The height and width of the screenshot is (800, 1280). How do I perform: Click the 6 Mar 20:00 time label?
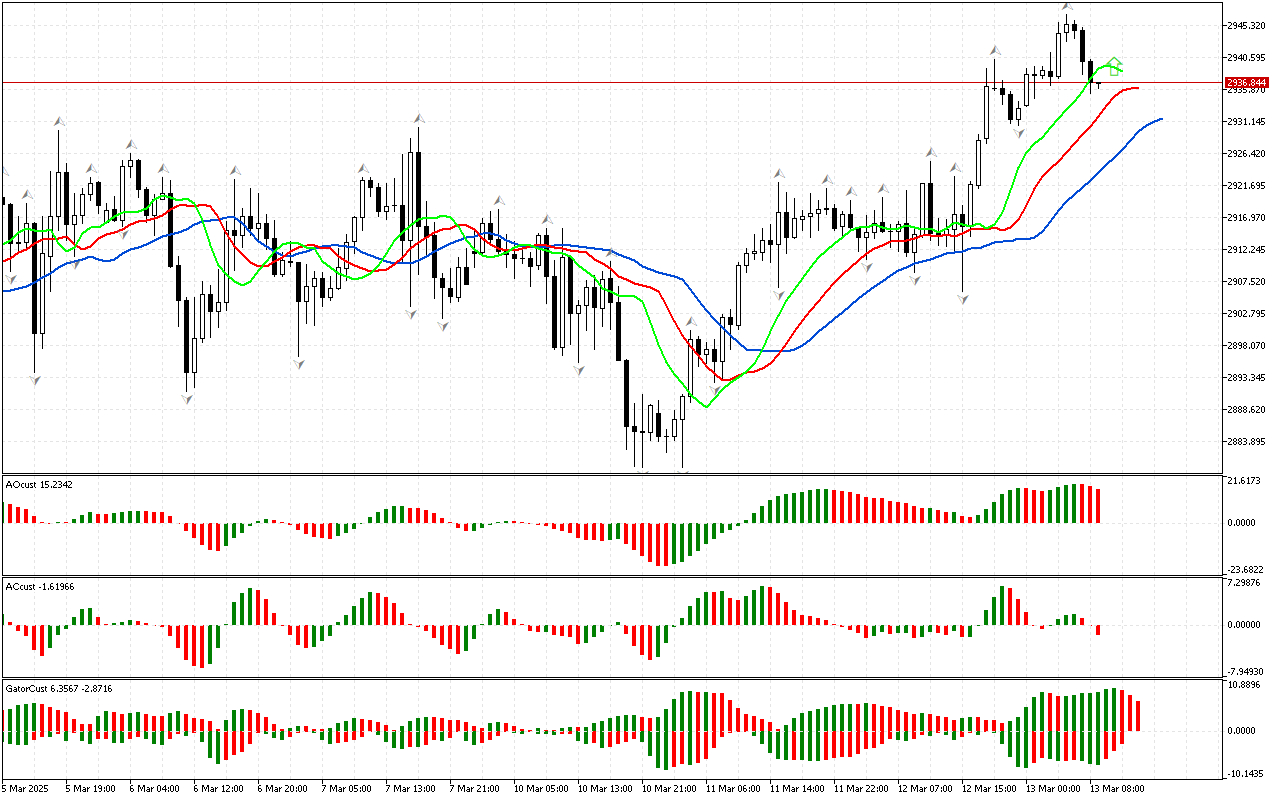[282, 789]
